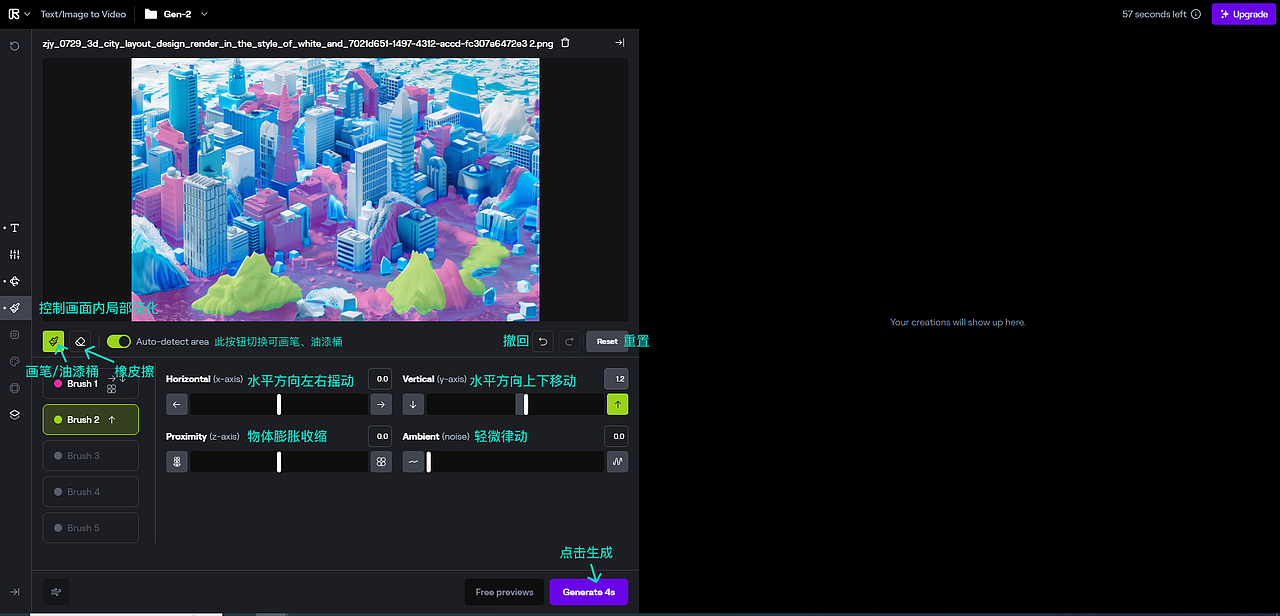Image resolution: width=1280 pixels, height=616 pixels.
Task: Delete the uploaded image with the trash icon
Action: point(565,43)
